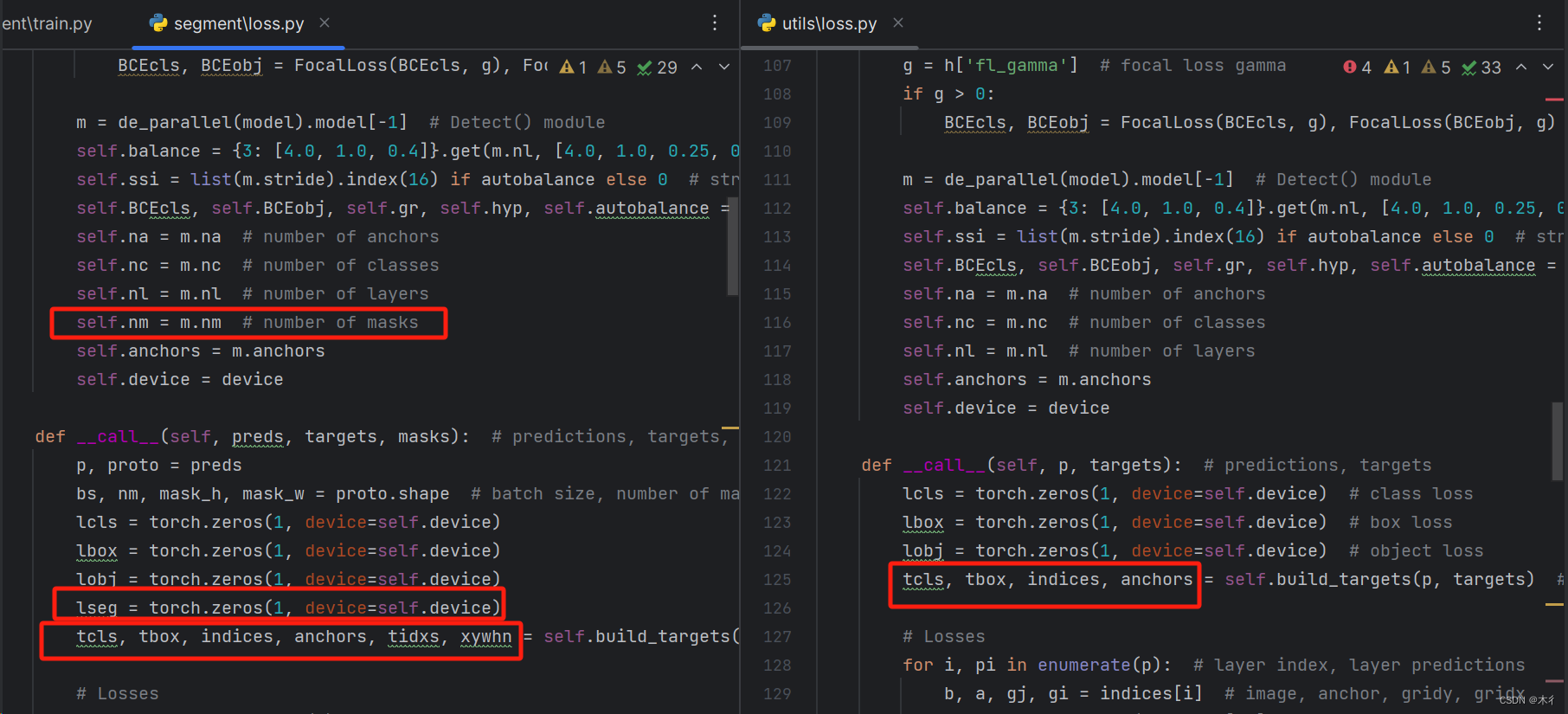Close the segment\loss.py tab
Viewport: 1568px width, 714px height.
(x=325, y=23)
